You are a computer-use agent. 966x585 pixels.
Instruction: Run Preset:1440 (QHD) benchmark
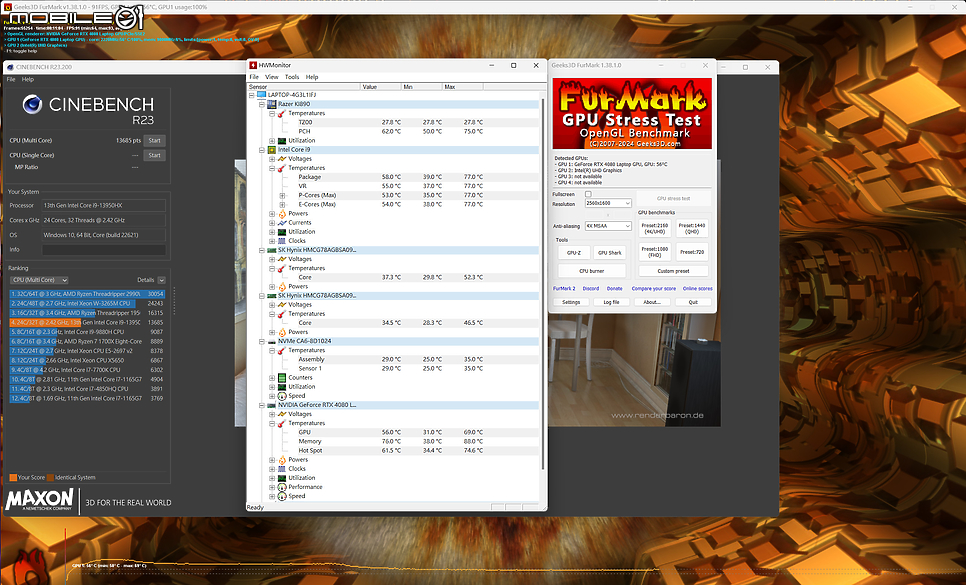tap(692, 228)
